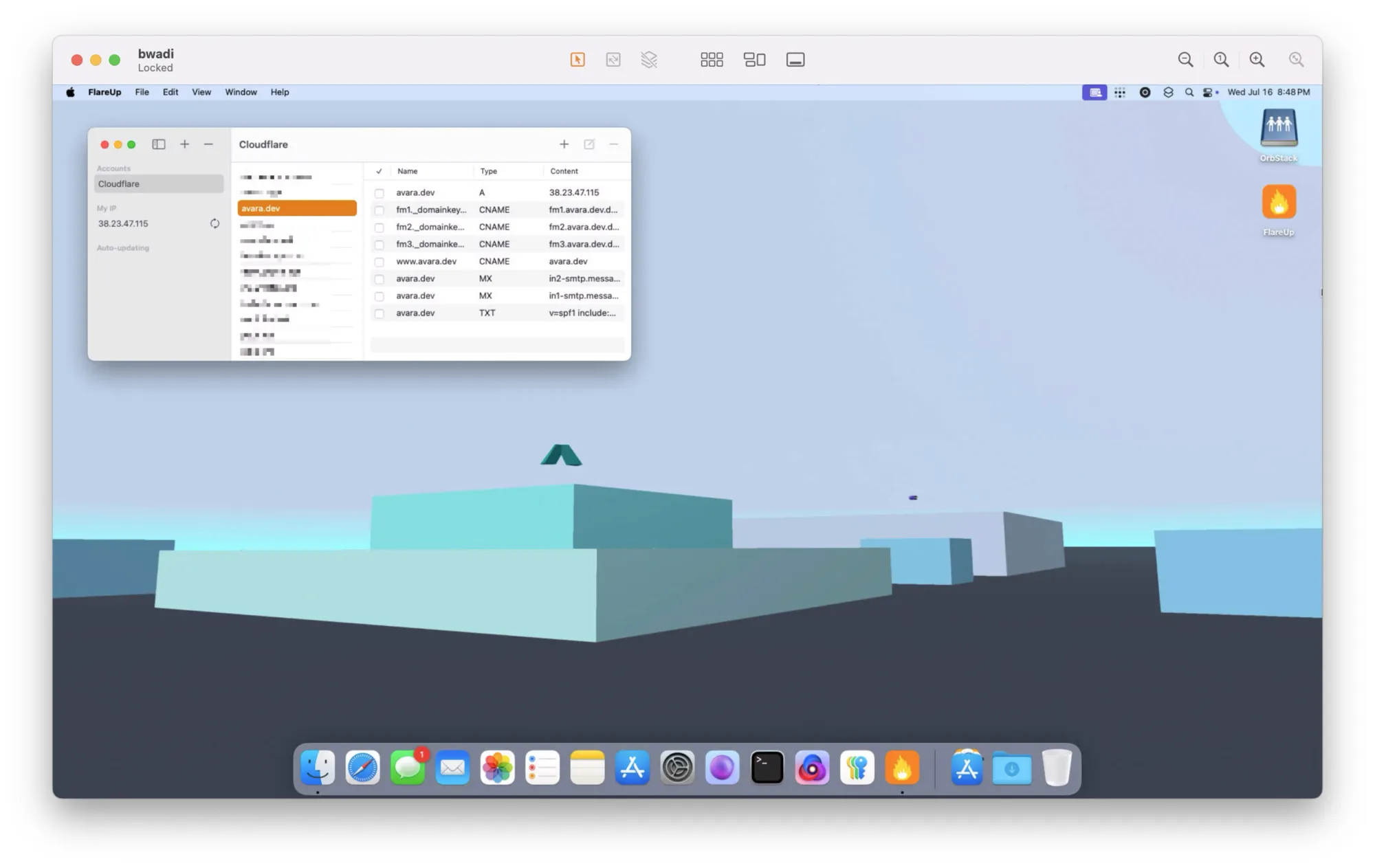
Task: Open the Apple menu
Action: 70,92
